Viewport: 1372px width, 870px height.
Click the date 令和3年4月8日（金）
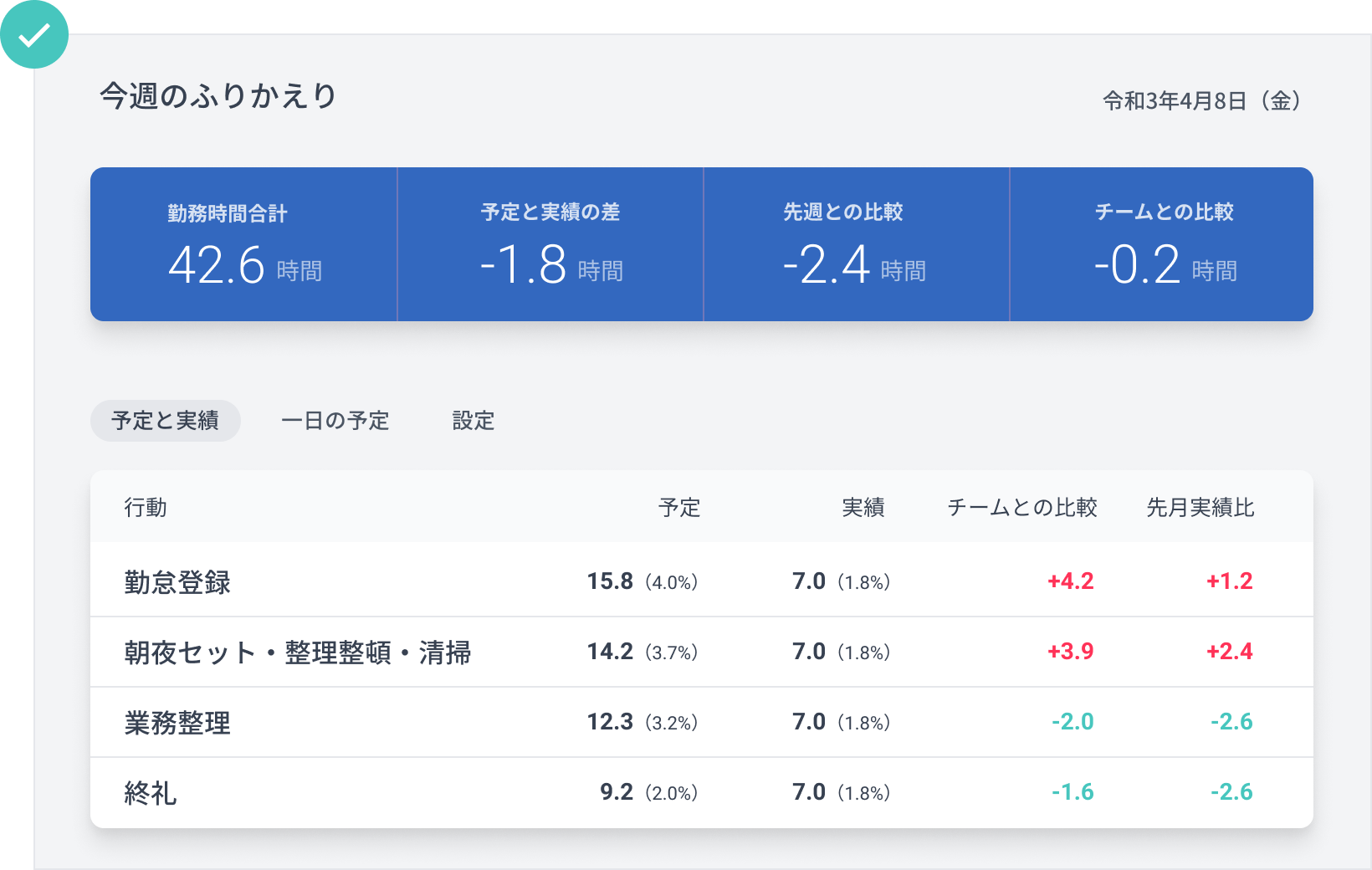click(1201, 100)
